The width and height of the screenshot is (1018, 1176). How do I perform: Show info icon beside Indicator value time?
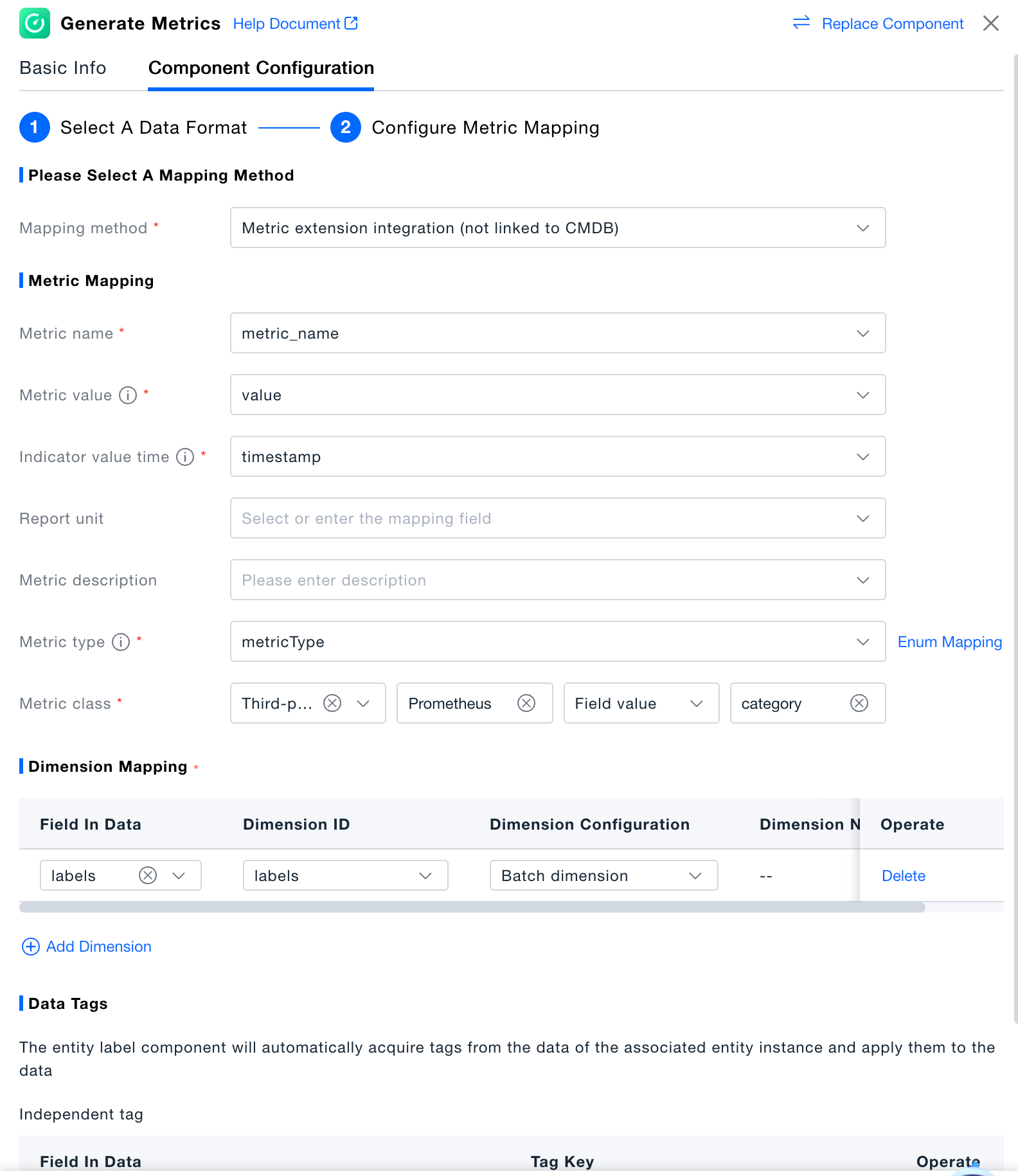[x=185, y=457]
